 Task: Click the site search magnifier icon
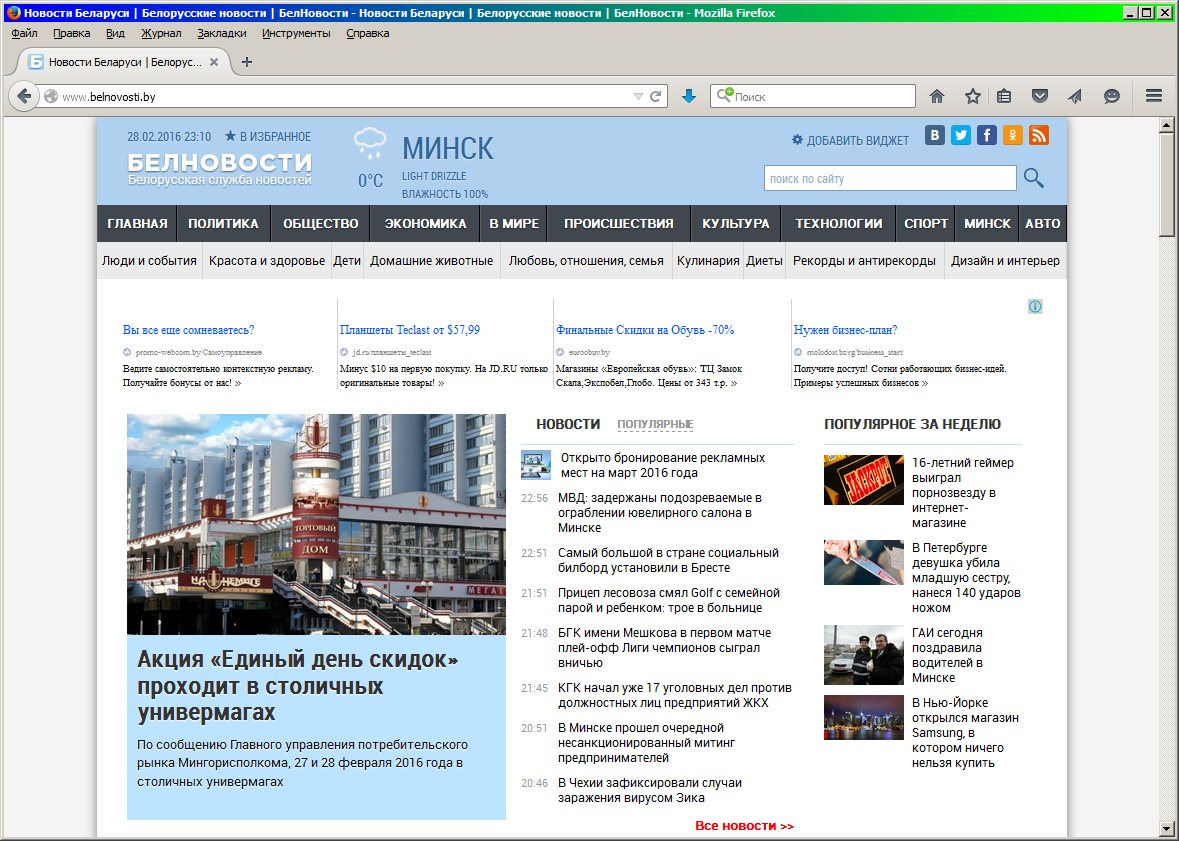(1034, 179)
